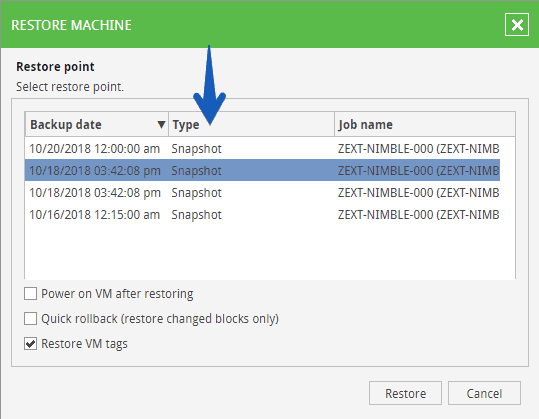Close the Restore Machine dialog with X icon

[x=517, y=25]
